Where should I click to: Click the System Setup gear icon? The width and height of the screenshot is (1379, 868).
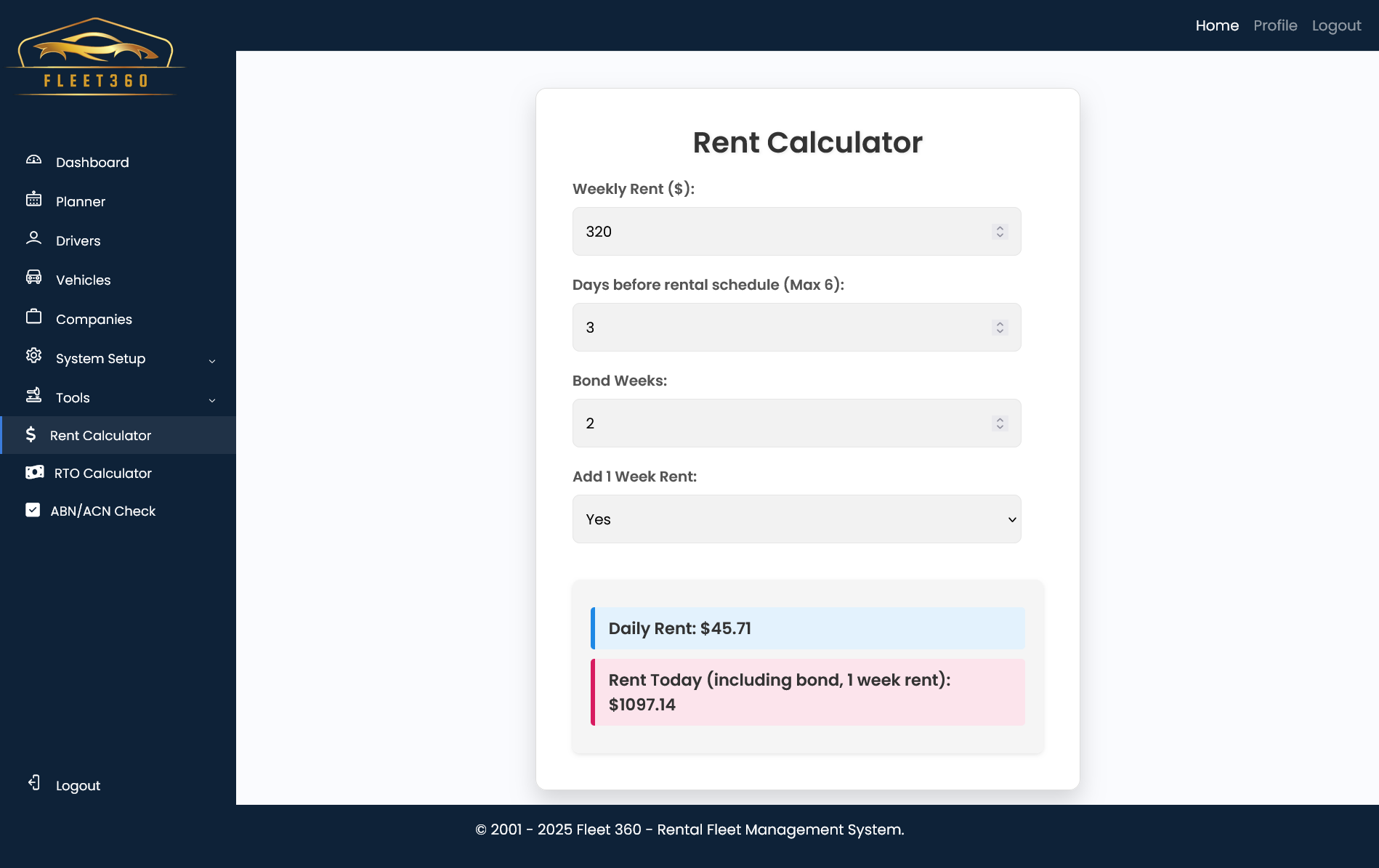tap(33, 357)
